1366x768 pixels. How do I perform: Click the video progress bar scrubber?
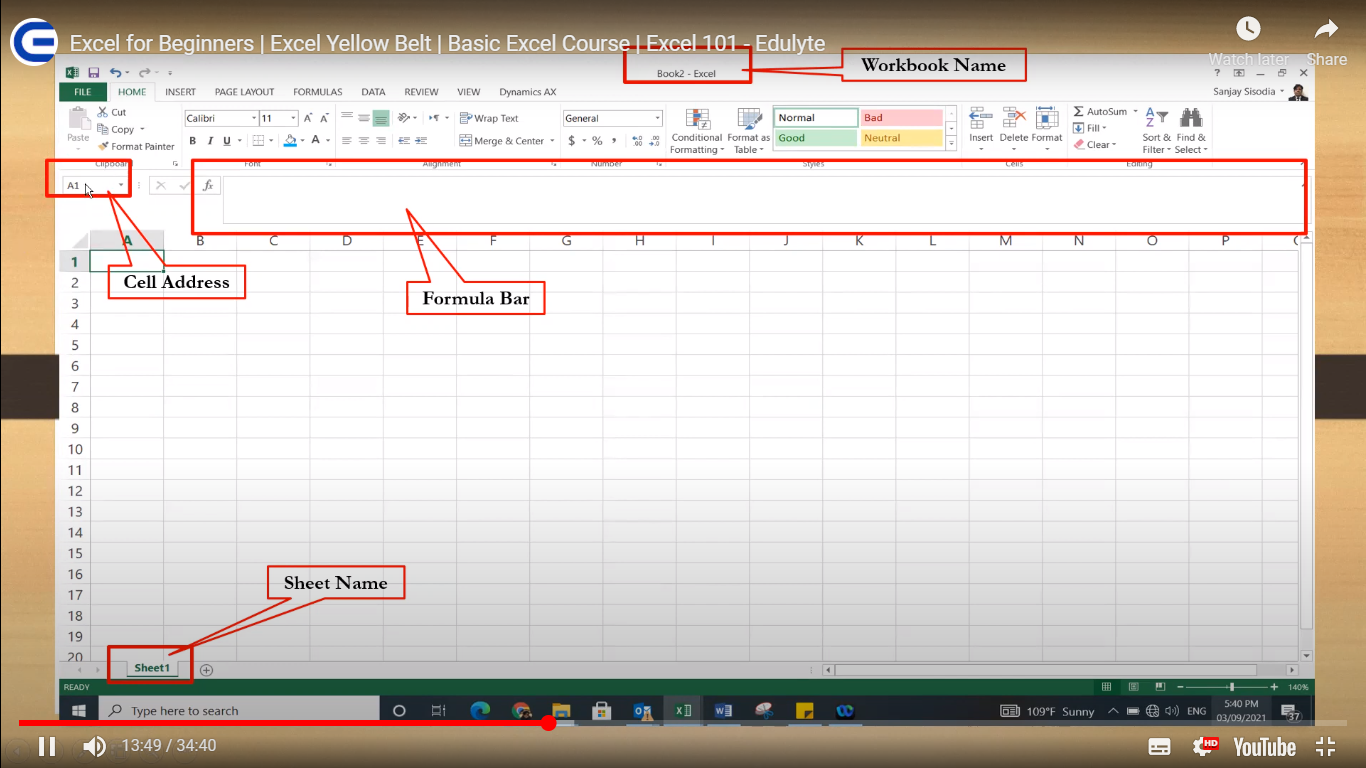[548, 722]
